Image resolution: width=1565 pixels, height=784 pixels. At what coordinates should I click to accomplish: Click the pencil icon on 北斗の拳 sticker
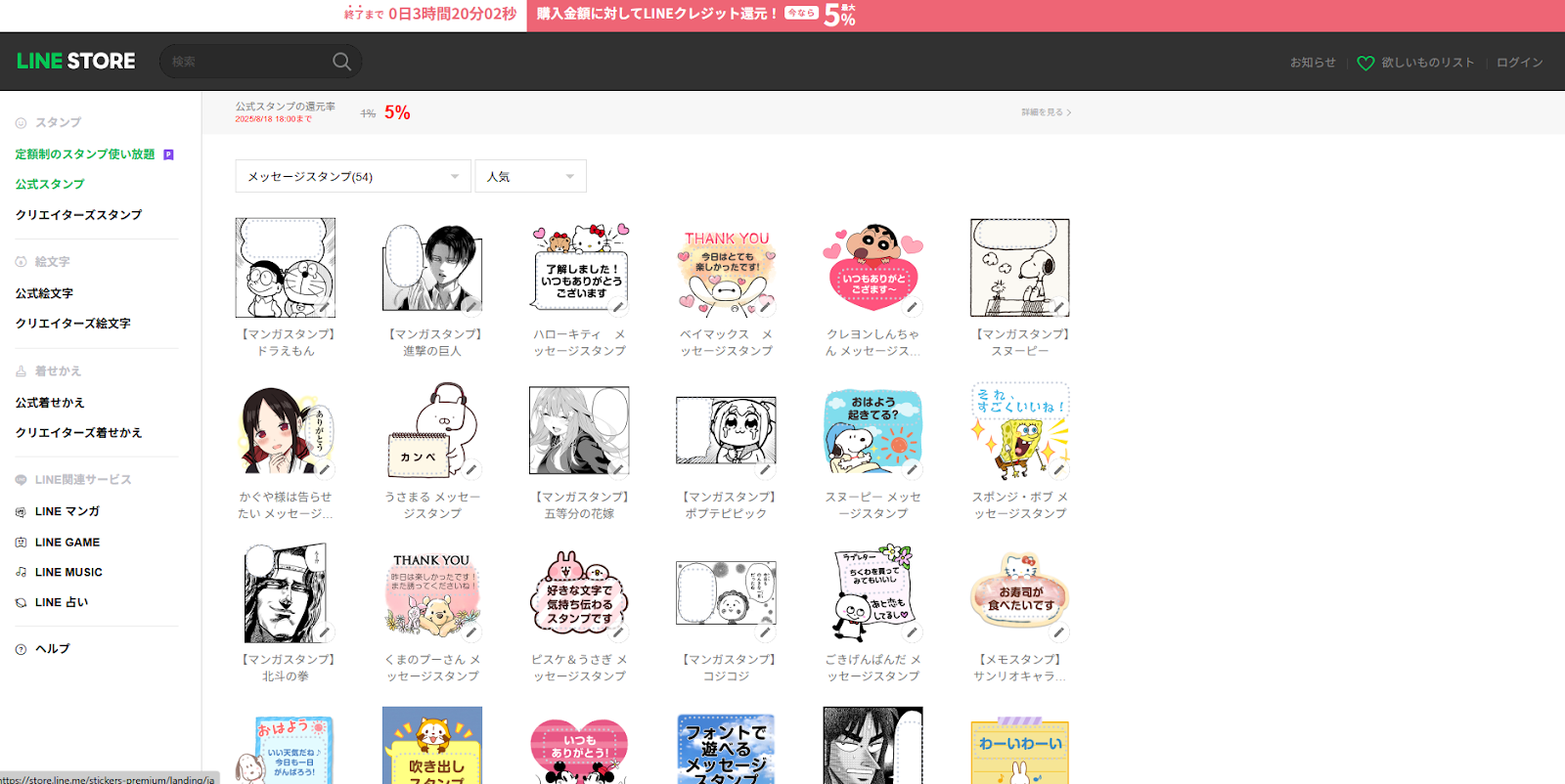(x=325, y=632)
